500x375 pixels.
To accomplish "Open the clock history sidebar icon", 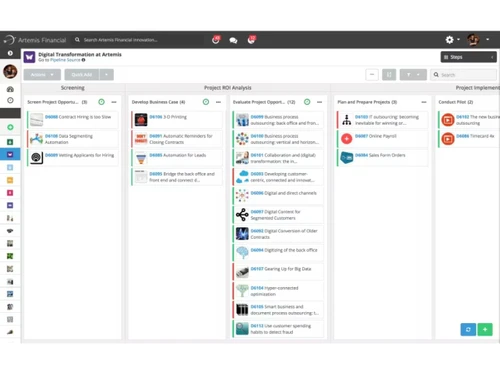I will point(10,100).
